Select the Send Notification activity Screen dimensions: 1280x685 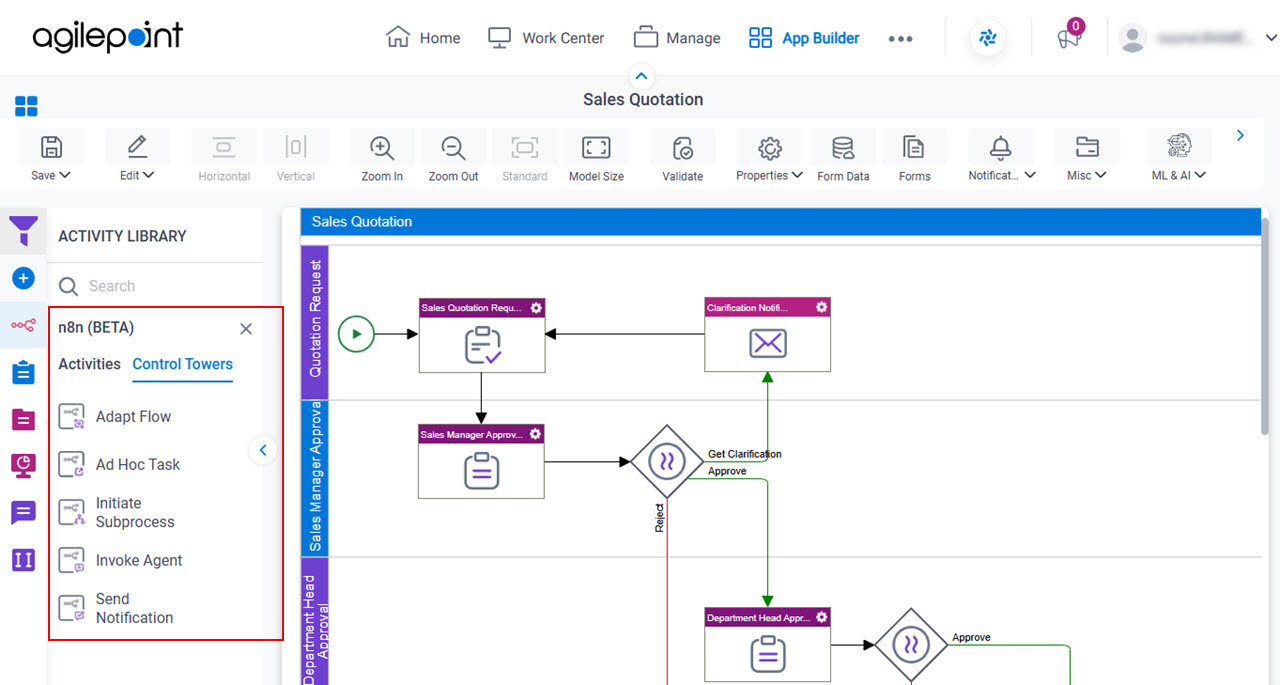click(116, 608)
